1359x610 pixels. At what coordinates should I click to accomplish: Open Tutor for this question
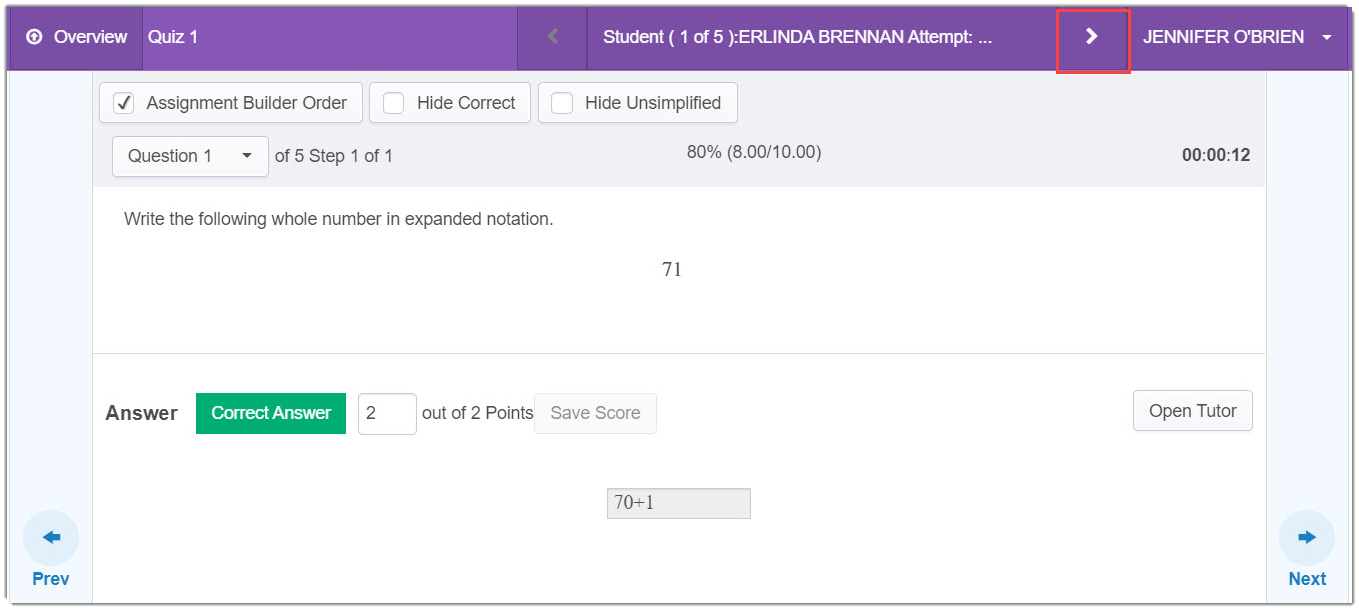click(1192, 411)
